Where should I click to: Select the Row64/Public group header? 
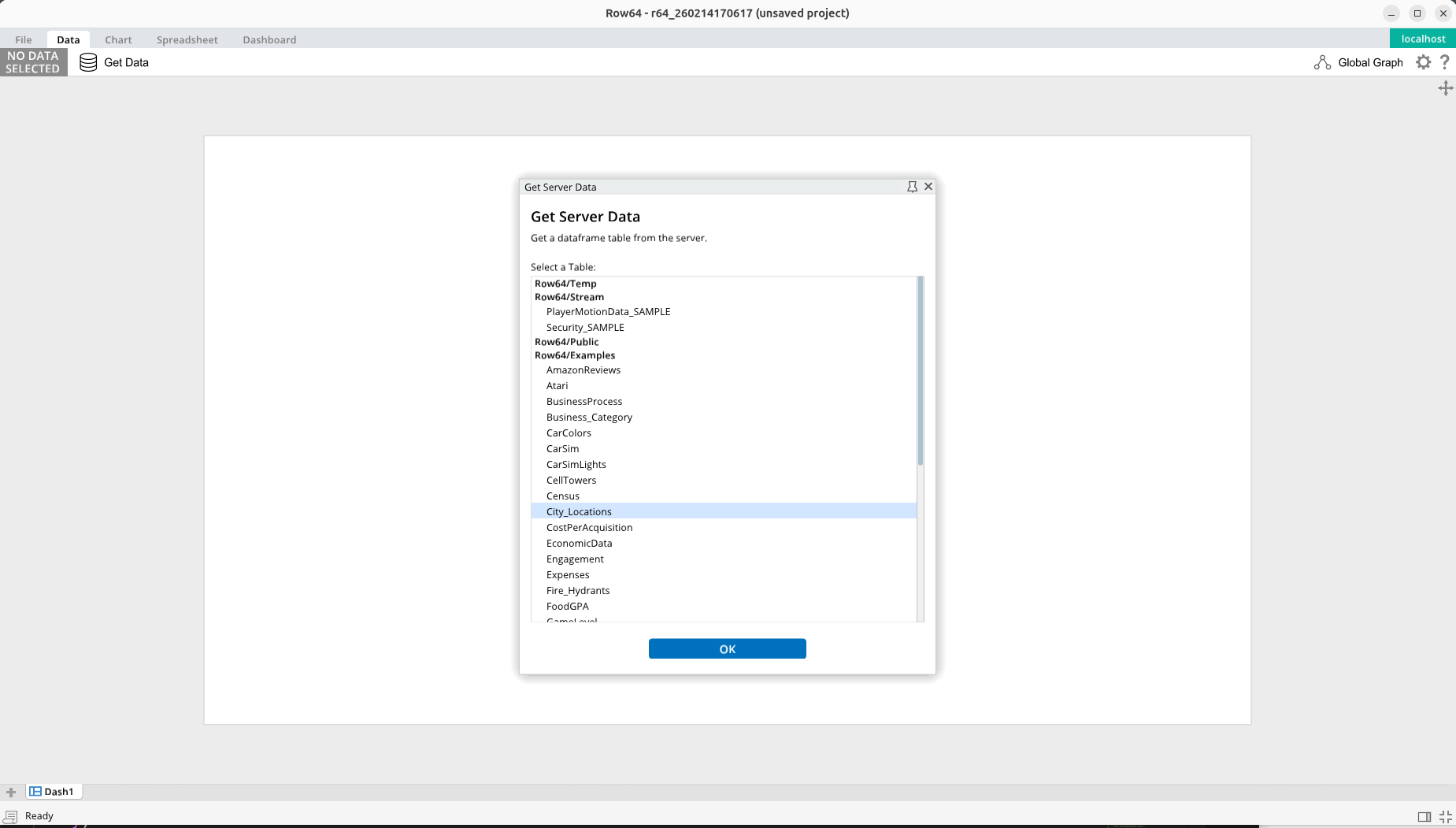coord(566,342)
